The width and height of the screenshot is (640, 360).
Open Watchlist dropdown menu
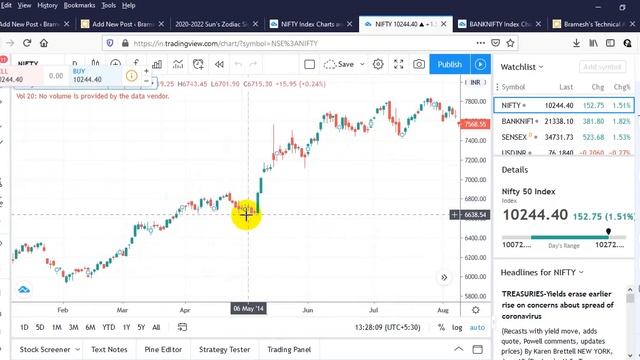pyautogui.click(x=522, y=67)
